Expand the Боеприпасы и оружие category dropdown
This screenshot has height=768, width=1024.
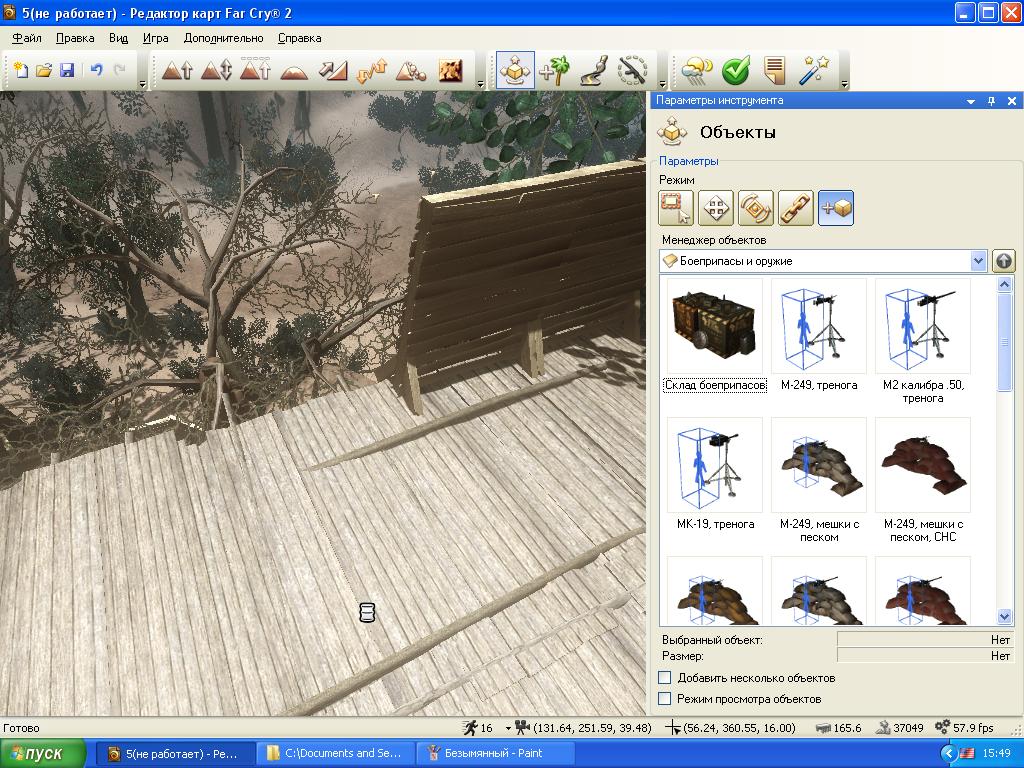click(978, 261)
